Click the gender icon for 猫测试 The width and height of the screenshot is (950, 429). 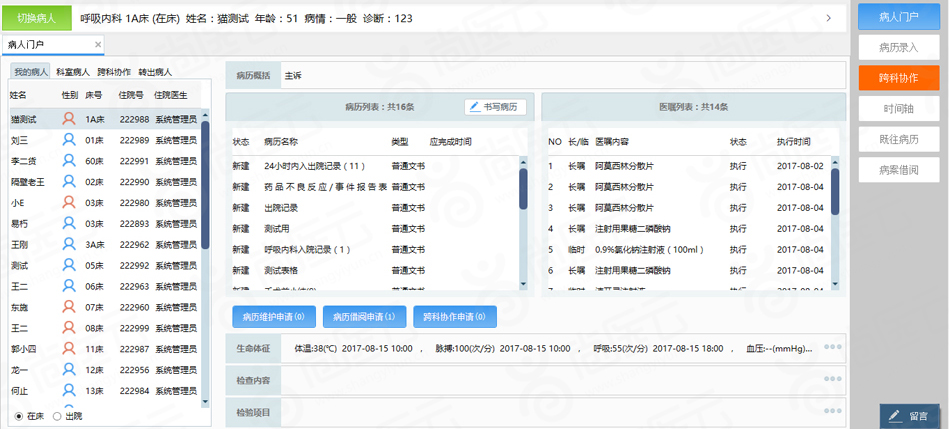[x=70, y=119]
